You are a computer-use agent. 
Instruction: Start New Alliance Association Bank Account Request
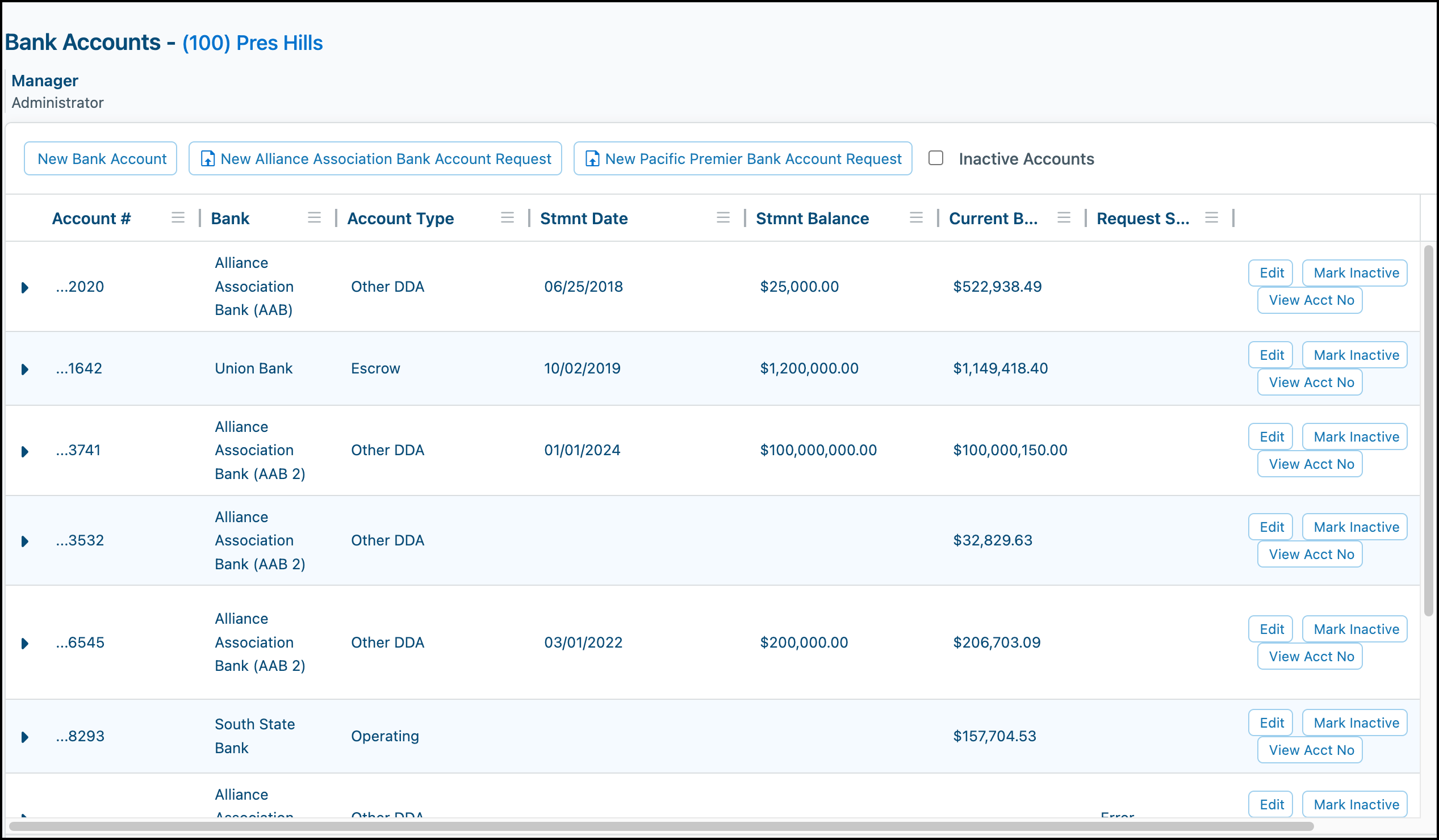click(x=375, y=159)
